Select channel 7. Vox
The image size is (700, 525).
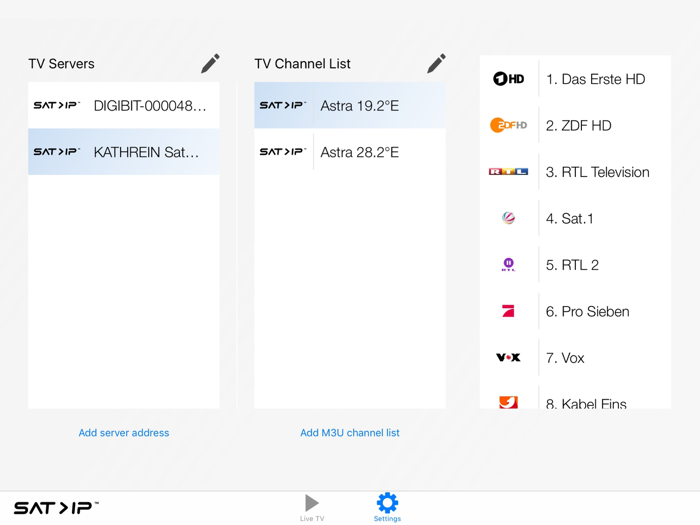(x=575, y=358)
